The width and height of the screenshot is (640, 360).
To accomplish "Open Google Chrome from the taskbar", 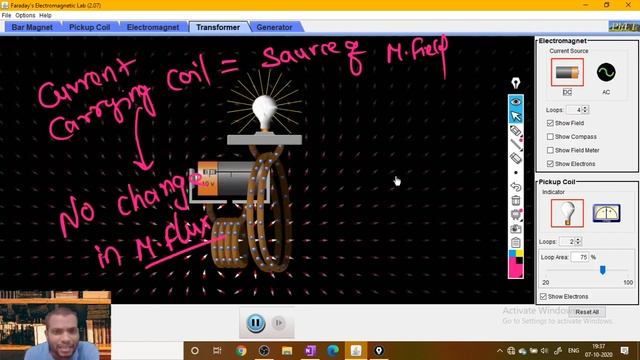I will [x=241, y=351].
